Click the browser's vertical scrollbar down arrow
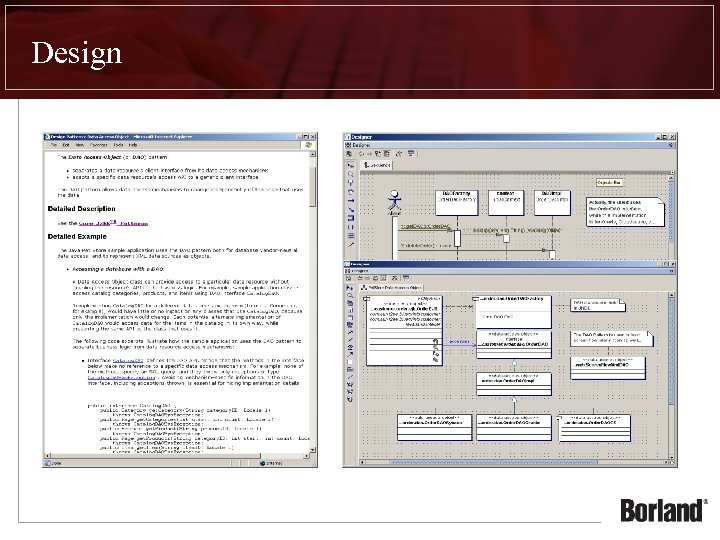Viewport: 720px width, 540px height. click(x=313, y=450)
